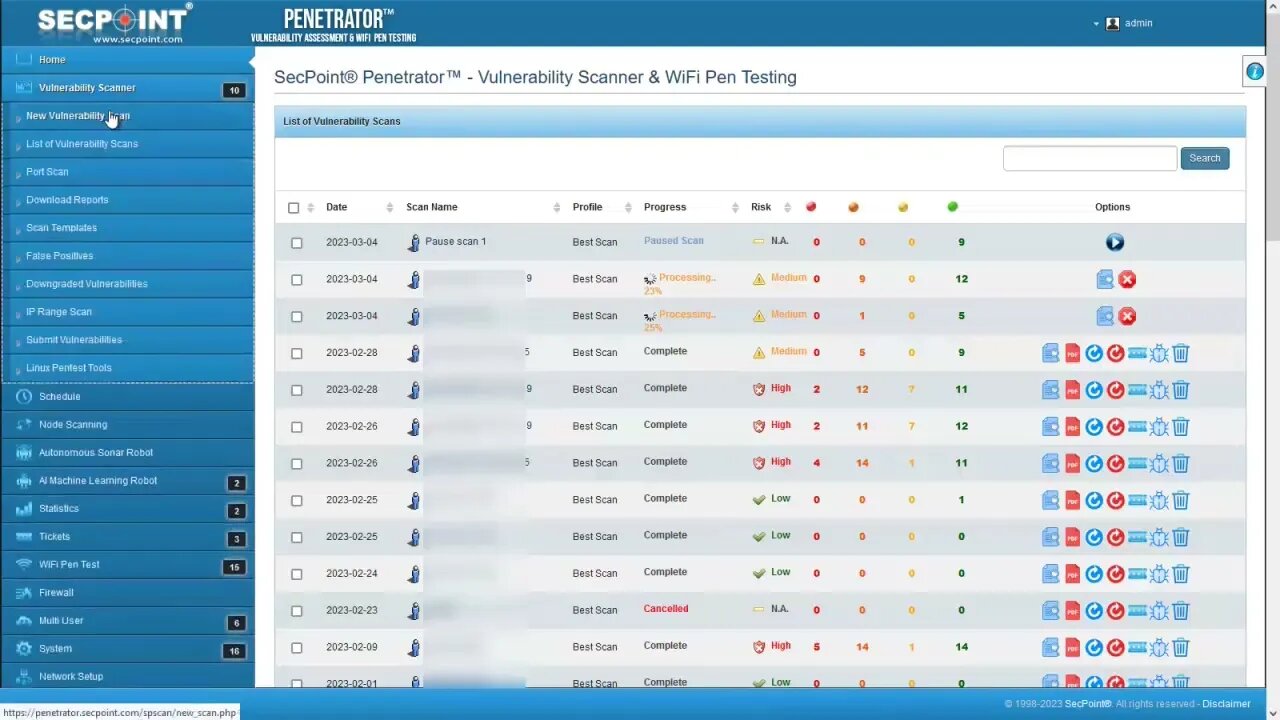Sort by the red high-risk dot column
1280x720 pixels.
(811, 207)
